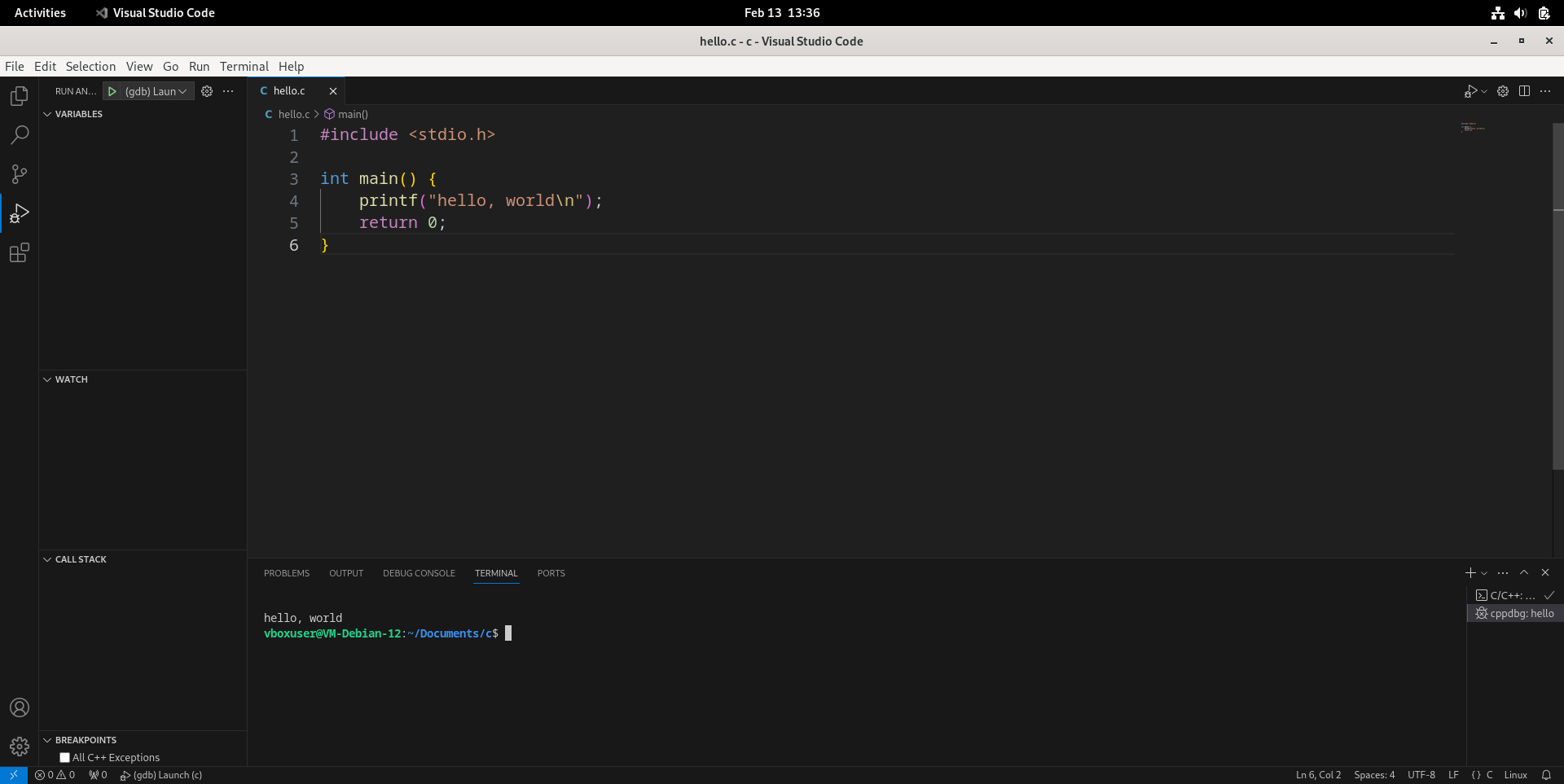1564x784 pixels.
Task: Collapse the VARIABLES section
Action: pos(143,114)
